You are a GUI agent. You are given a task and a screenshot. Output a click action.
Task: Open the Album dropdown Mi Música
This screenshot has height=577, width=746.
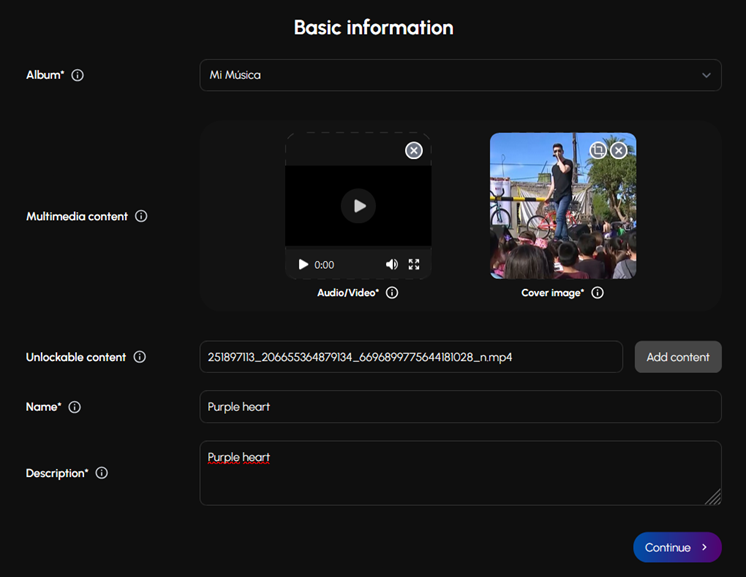point(460,75)
